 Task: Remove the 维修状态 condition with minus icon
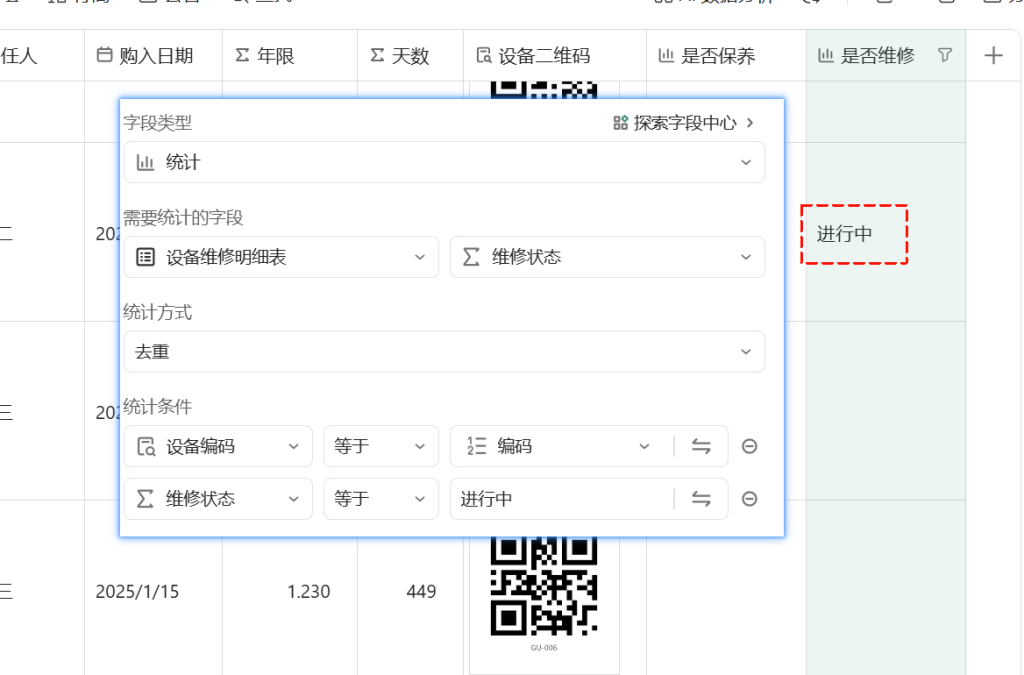click(x=750, y=499)
